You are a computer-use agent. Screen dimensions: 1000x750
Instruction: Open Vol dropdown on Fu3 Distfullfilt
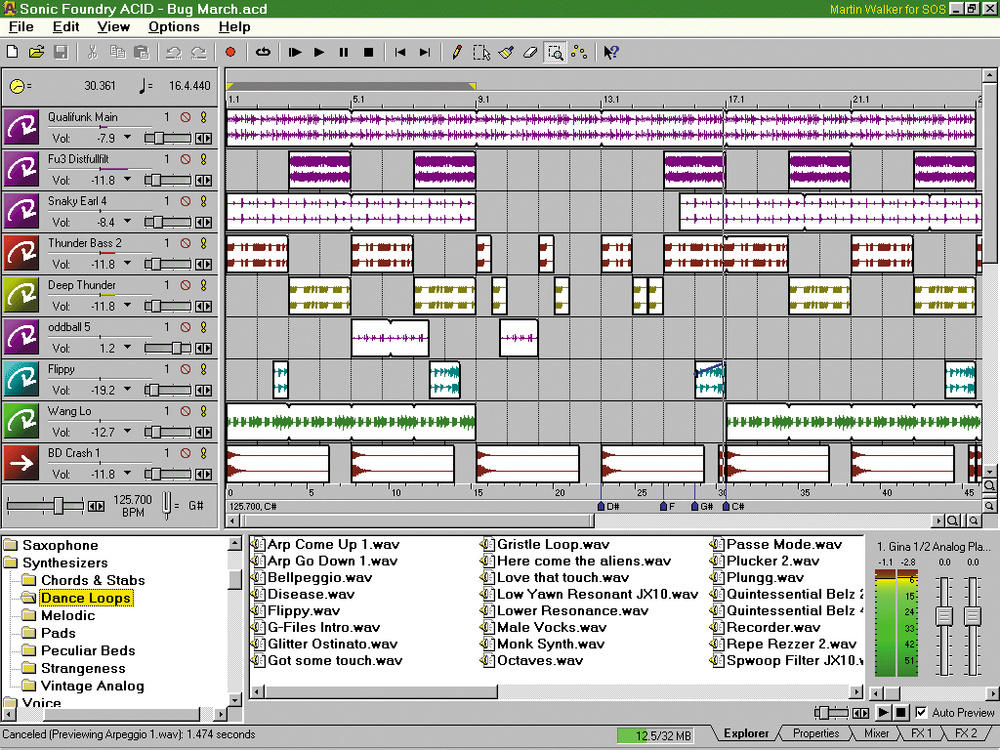127,180
